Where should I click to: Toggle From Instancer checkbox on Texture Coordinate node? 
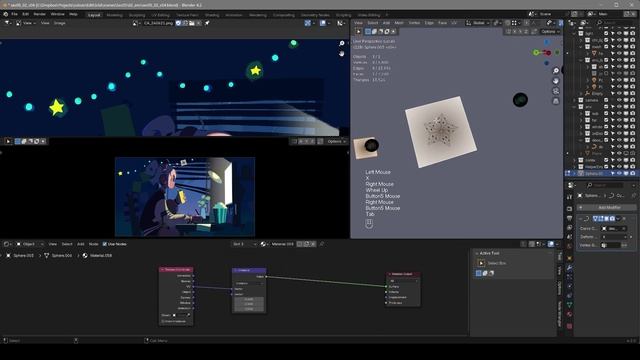[163, 322]
